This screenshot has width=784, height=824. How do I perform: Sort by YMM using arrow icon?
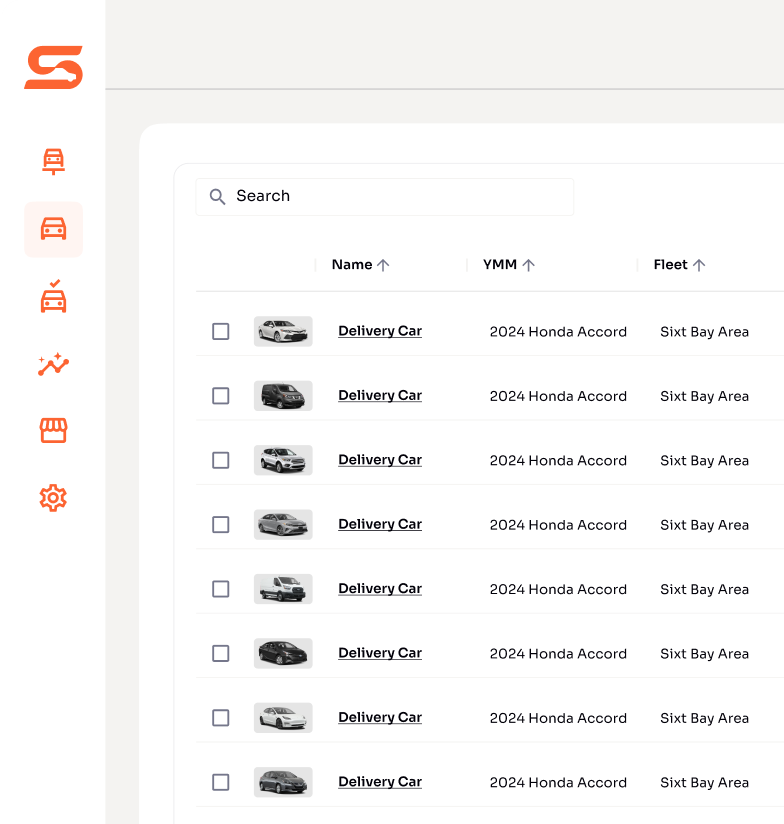[529, 265]
